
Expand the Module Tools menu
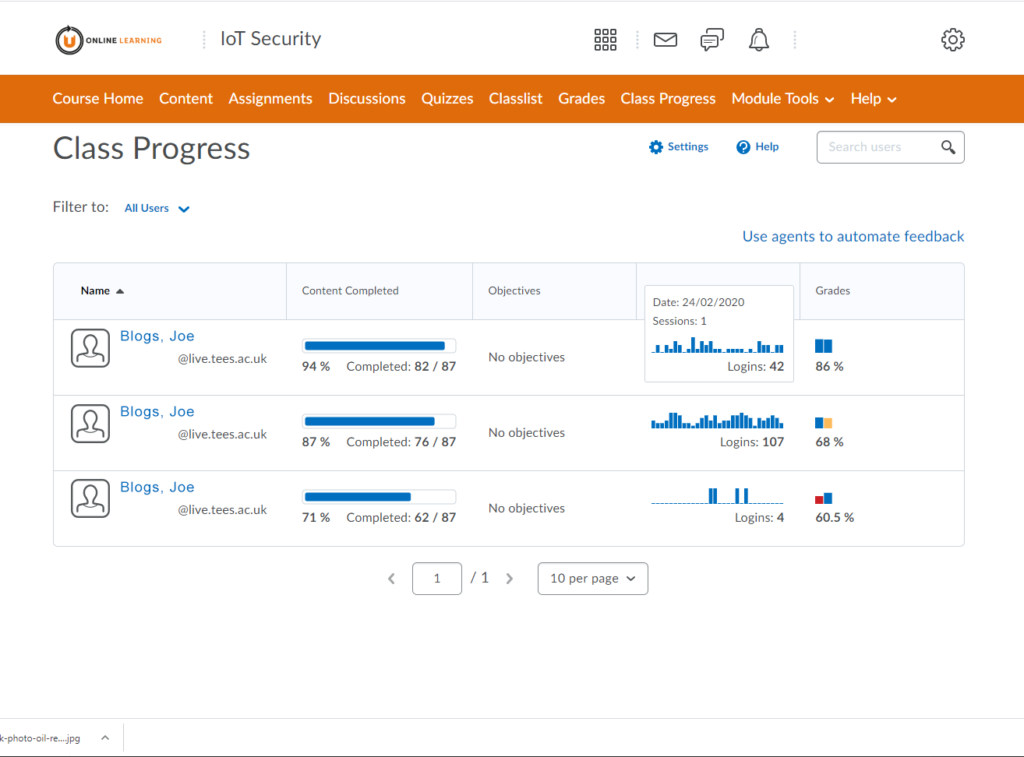coord(782,98)
